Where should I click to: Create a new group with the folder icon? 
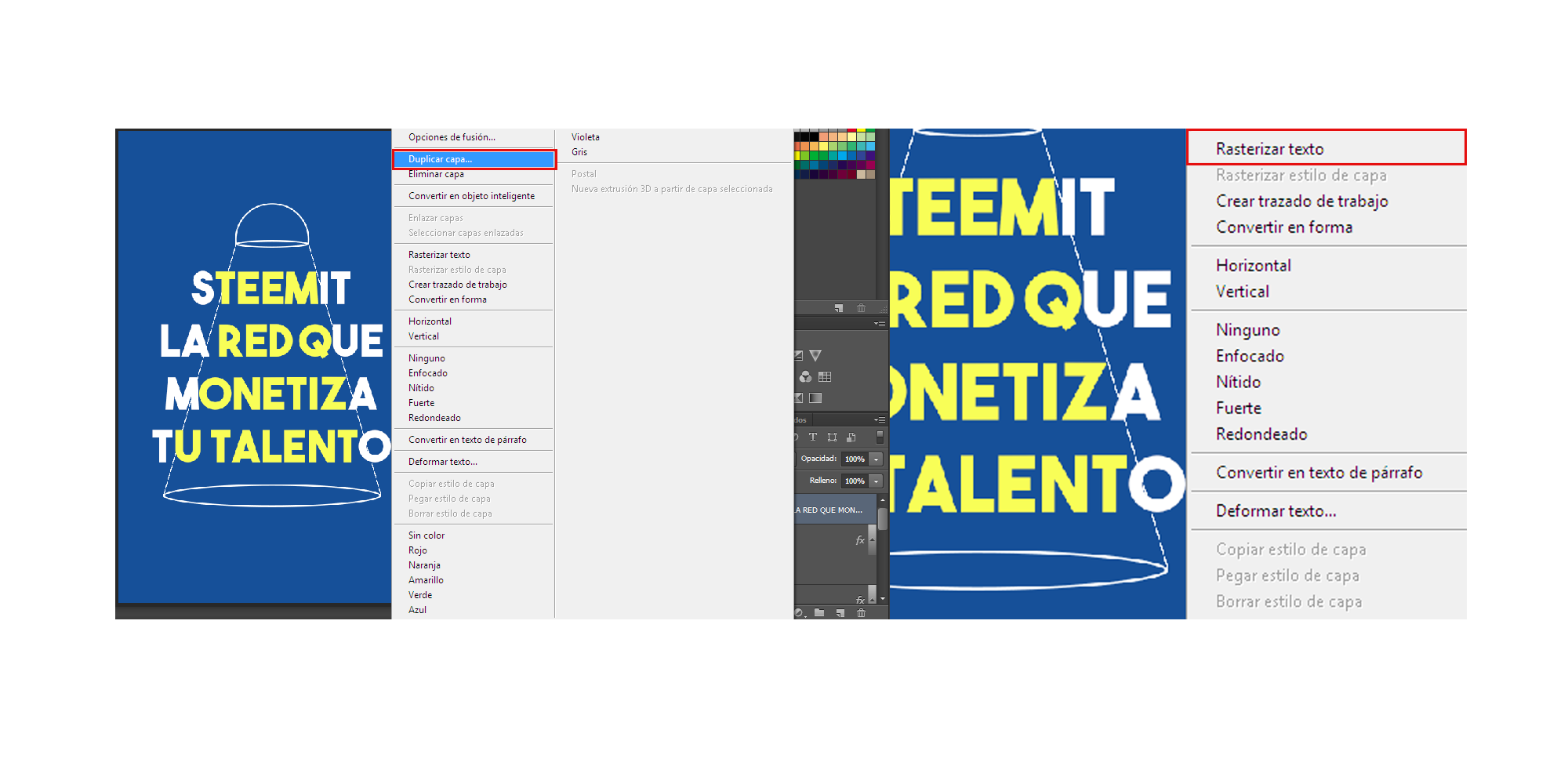point(819,613)
